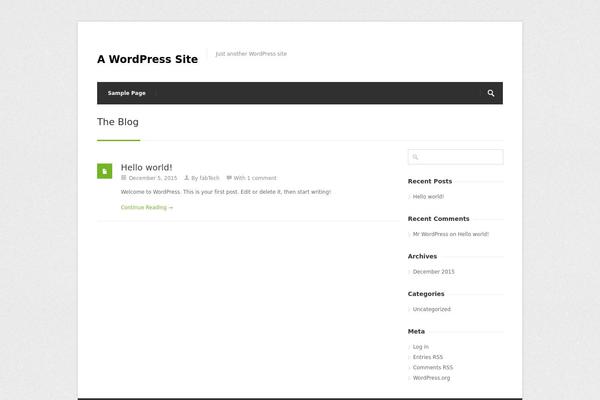
Task: Open the Sample Page menu item
Action: [x=127, y=93]
